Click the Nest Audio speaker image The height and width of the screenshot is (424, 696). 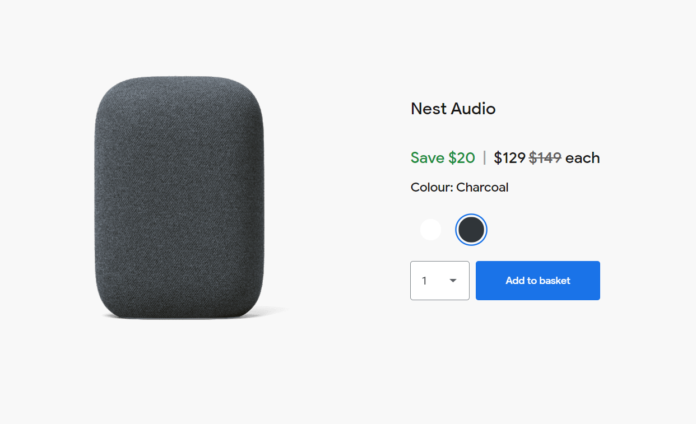coord(179,198)
